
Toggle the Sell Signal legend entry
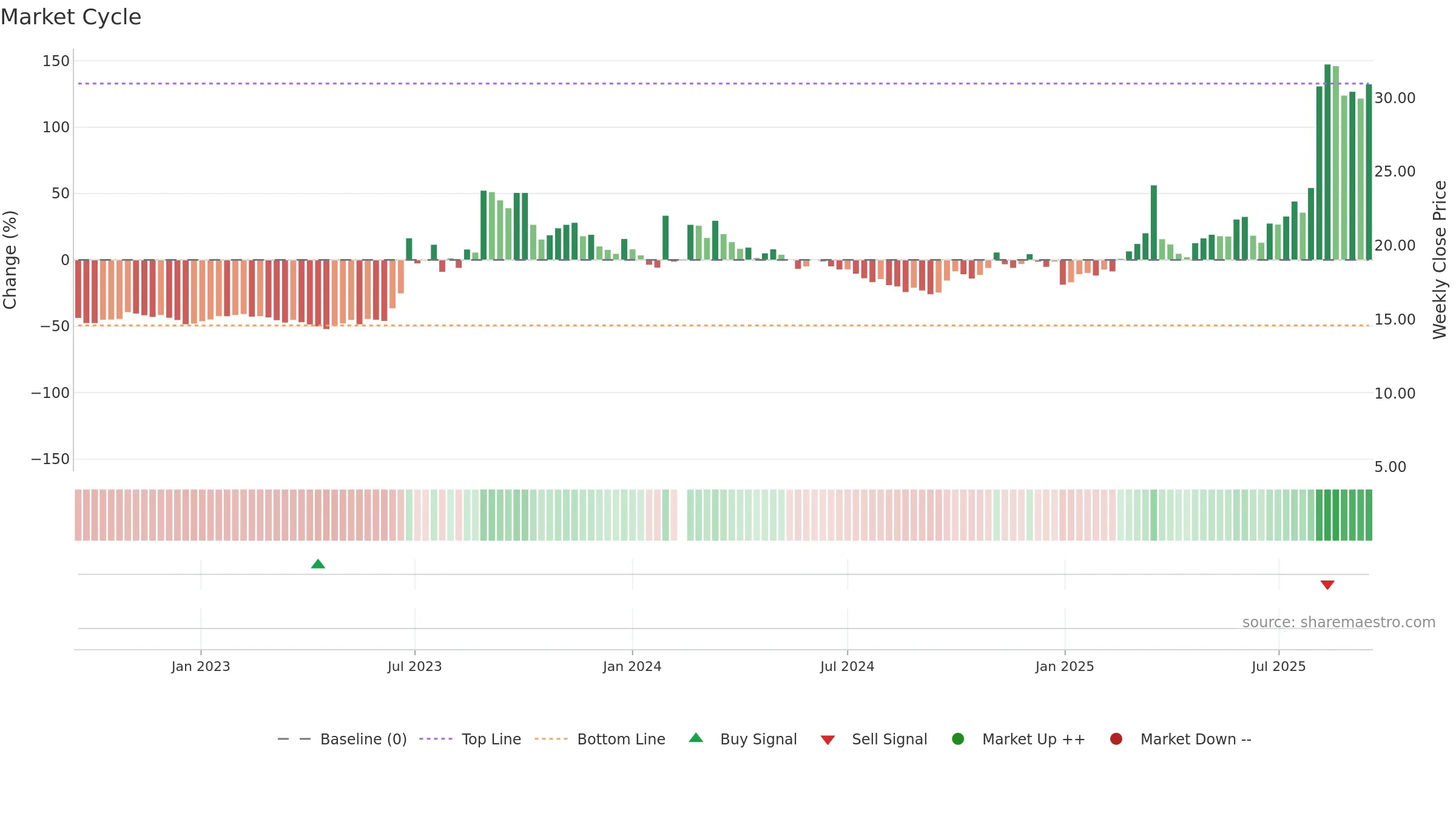(x=874, y=739)
